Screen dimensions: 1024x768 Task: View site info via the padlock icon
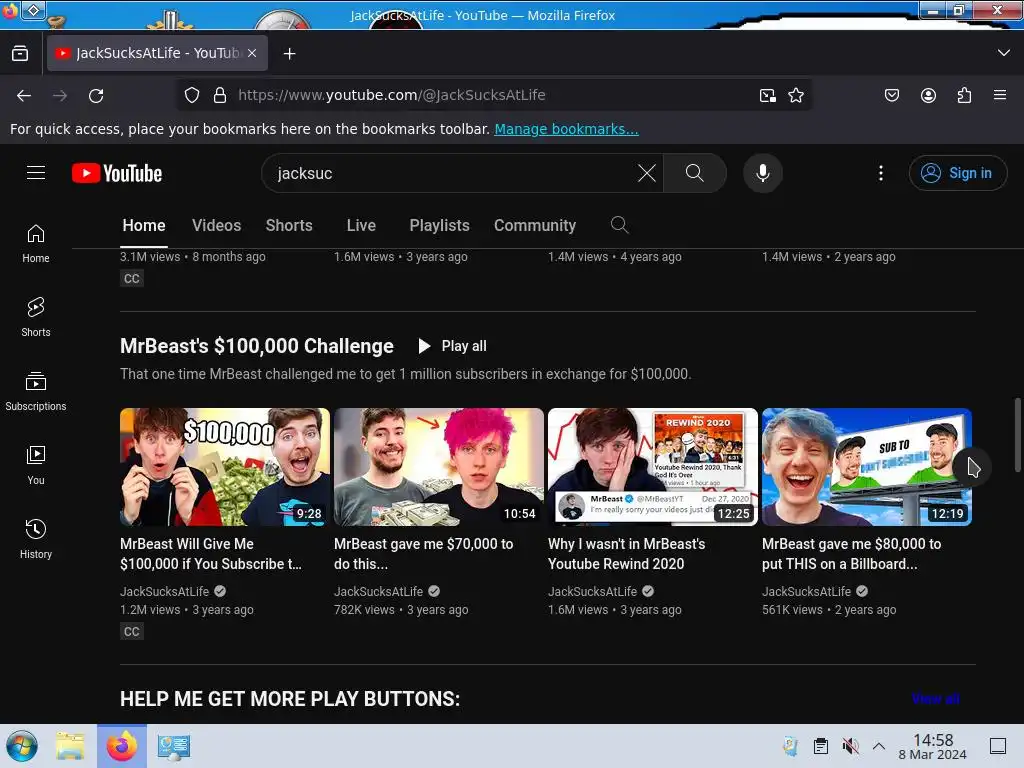220,95
